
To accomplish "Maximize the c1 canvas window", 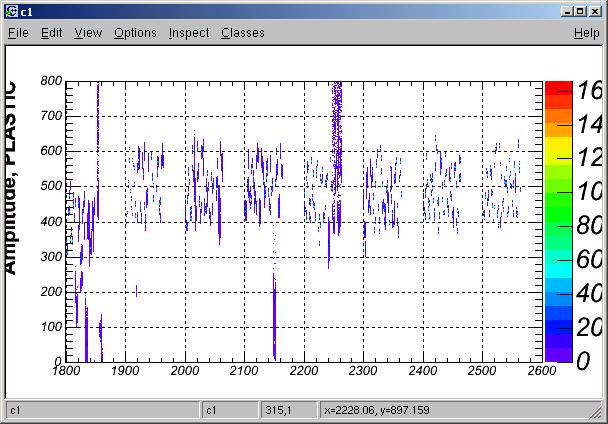I will point(580,12).
